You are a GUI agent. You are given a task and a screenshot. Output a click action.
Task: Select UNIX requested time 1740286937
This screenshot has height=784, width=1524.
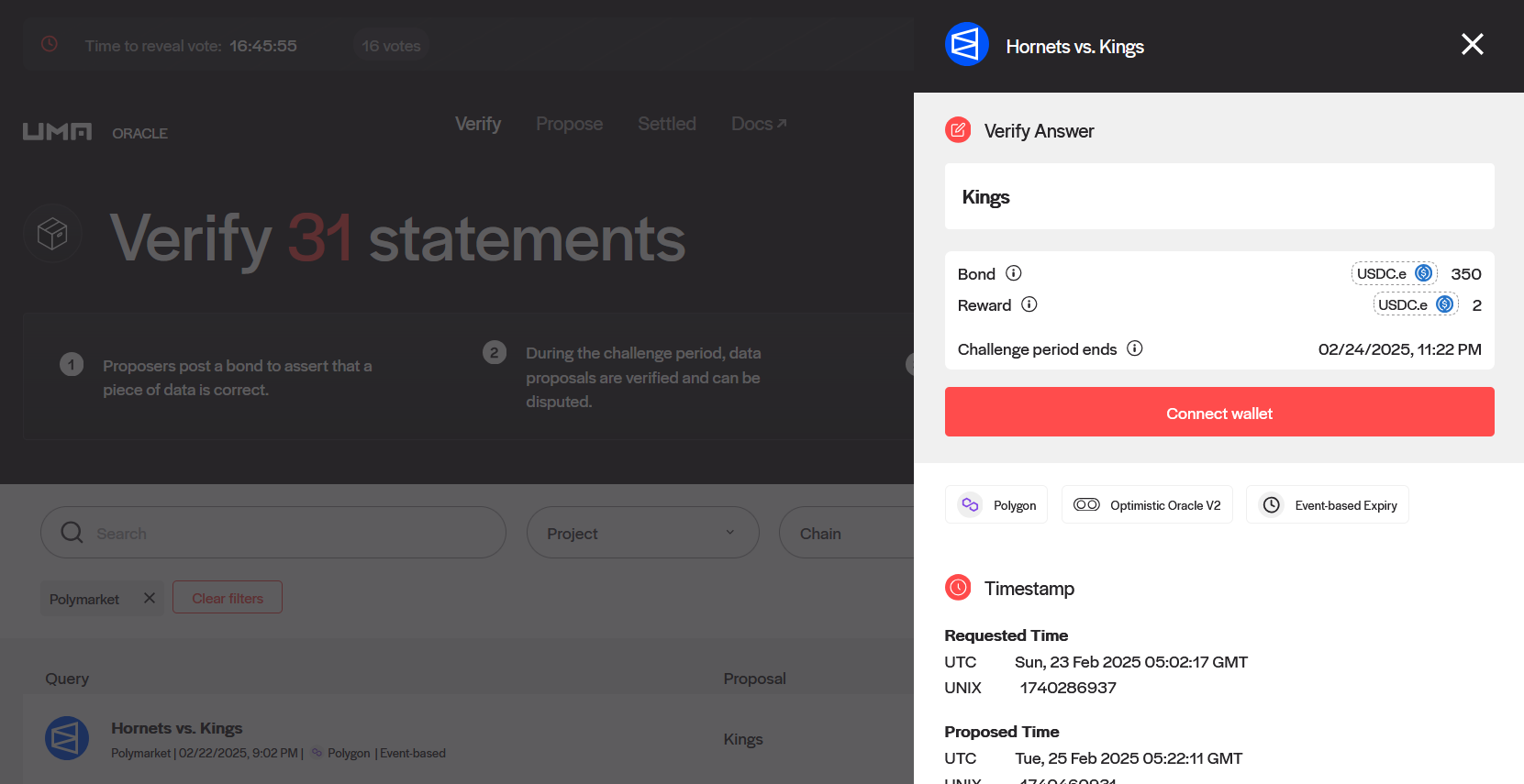[1068, 688]
